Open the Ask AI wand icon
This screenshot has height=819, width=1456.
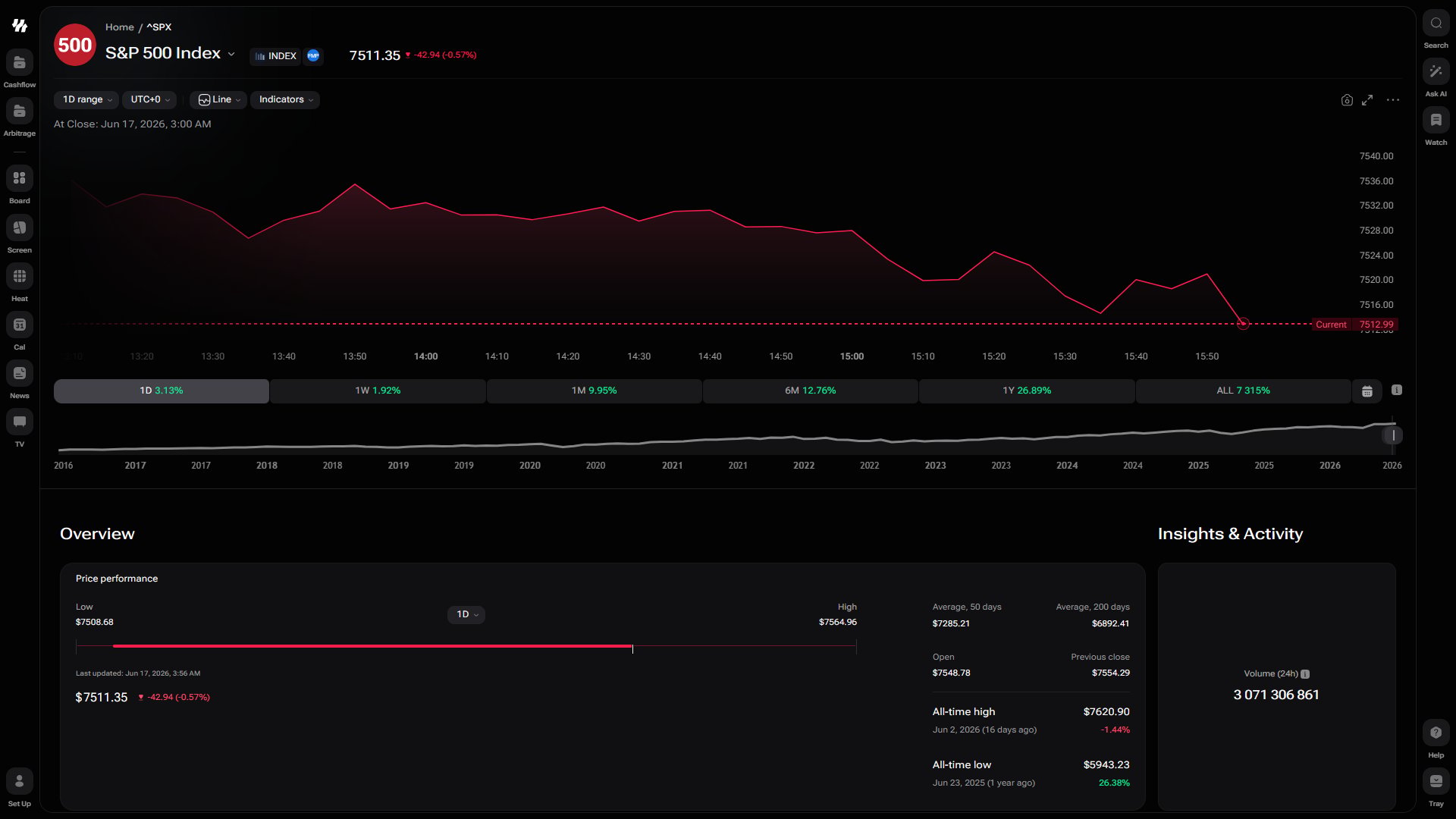(x=1436, y=71)
